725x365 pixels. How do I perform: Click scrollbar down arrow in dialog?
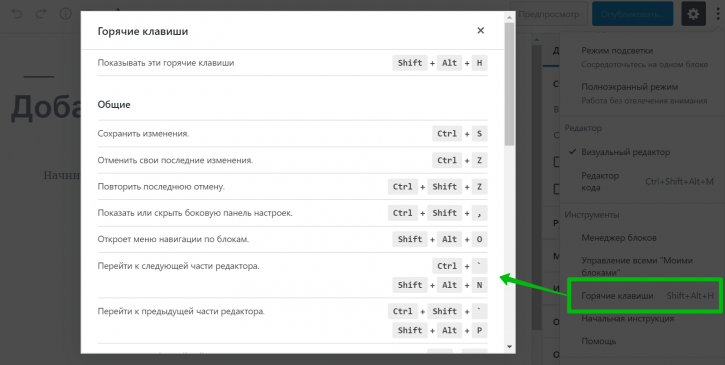(510, 346)
